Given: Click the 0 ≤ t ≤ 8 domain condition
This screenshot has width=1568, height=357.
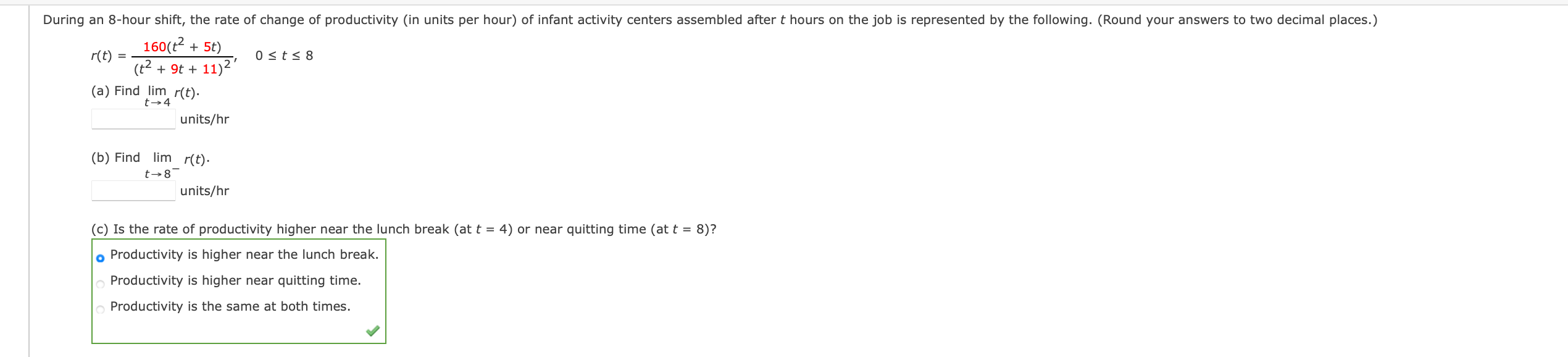Looking at the screenshot, I should coord(284,55).
